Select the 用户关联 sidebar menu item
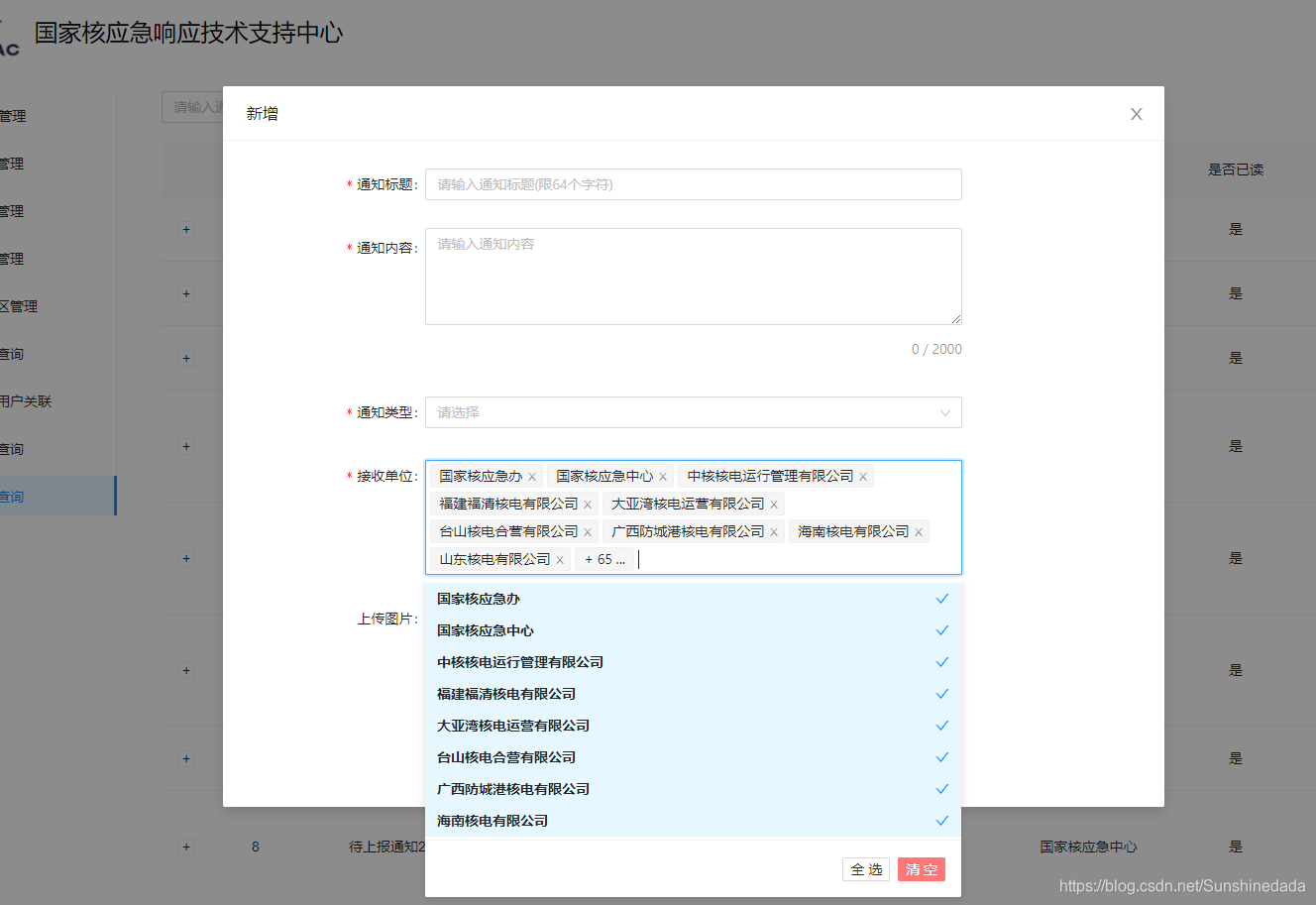The image size is (1316, 905). (x=24, y=400)
